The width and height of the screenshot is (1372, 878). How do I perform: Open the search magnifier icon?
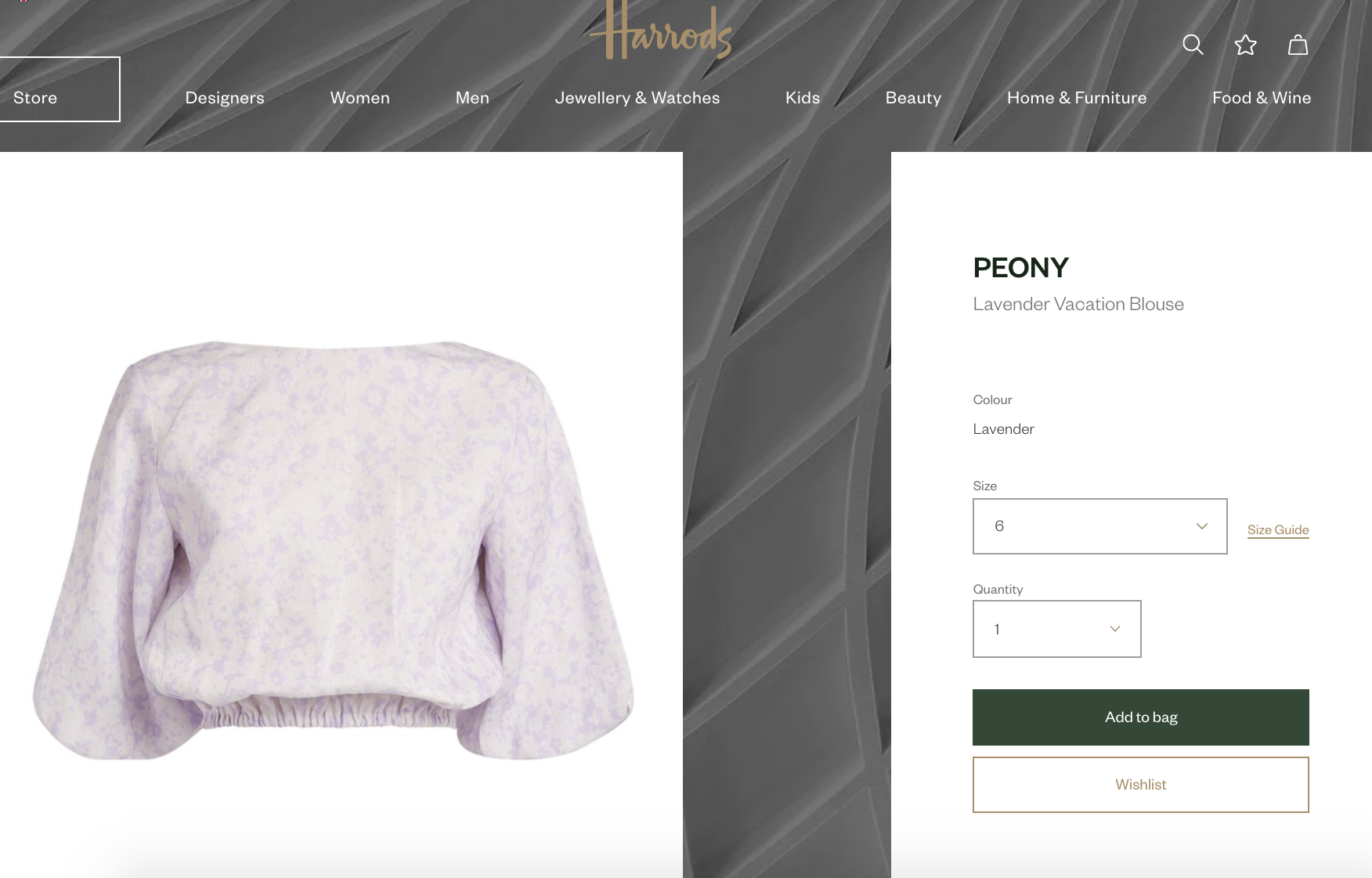pos(1193,45)
